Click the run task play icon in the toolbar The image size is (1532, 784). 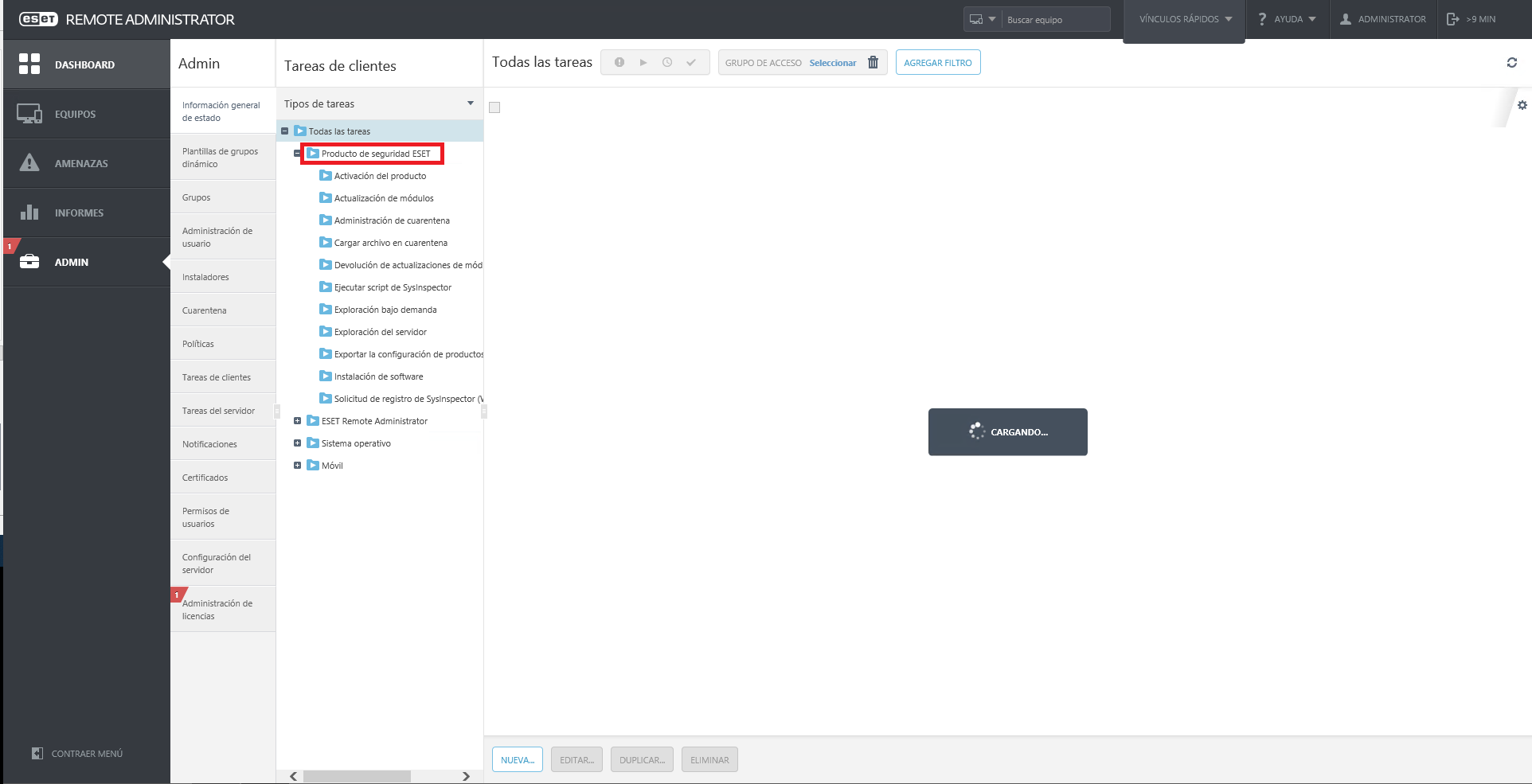pyautogui.click(x=643, y=62)
